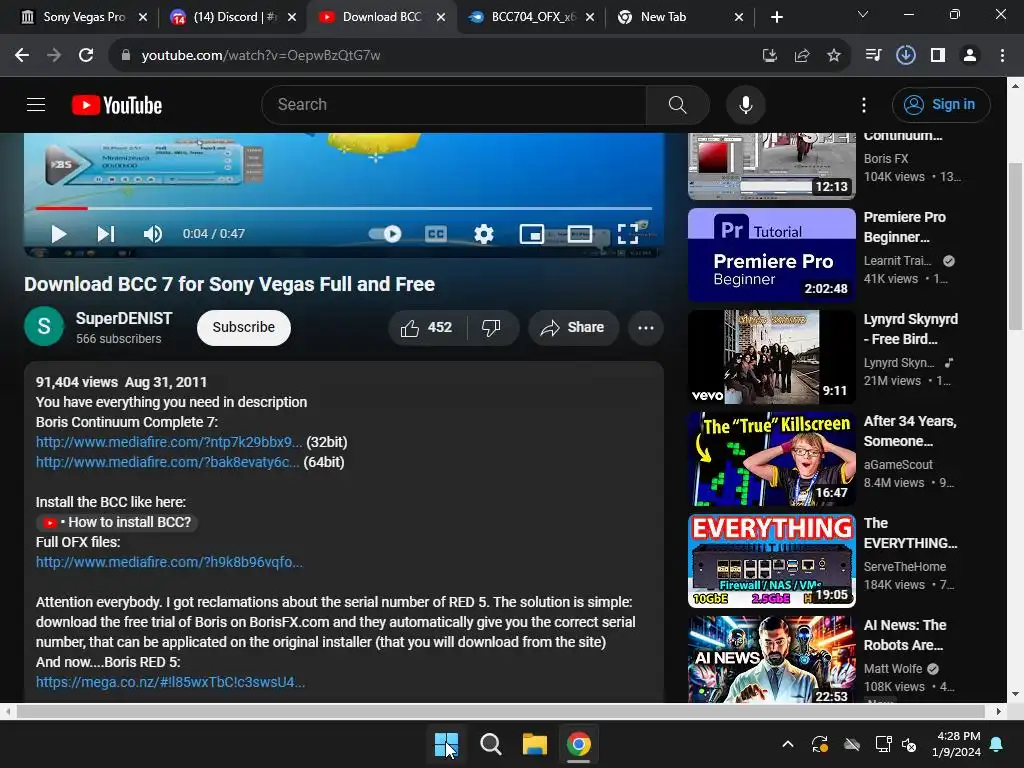The width and height of the screenshot is (1024, 768).
Task: Go back to previous page
Action: (x=22, y=56)
